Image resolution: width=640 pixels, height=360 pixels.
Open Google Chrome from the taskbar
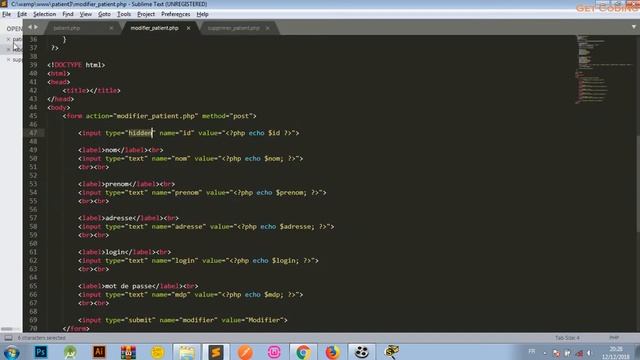(303, 352)
